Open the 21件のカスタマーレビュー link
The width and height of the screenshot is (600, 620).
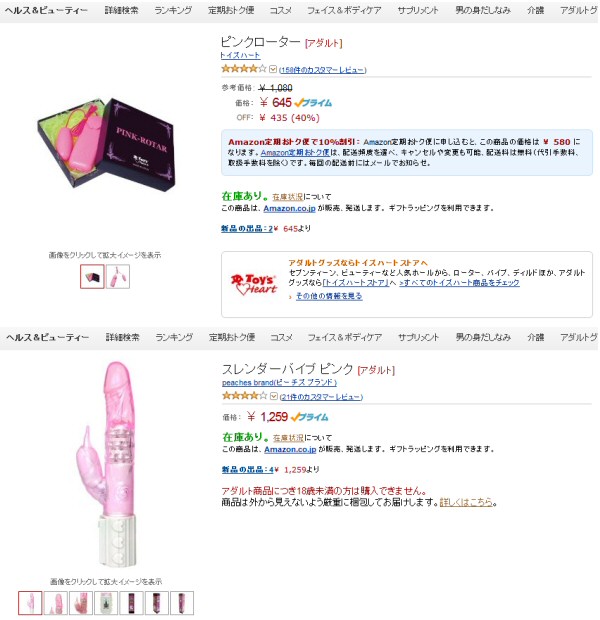click(321, 397)
